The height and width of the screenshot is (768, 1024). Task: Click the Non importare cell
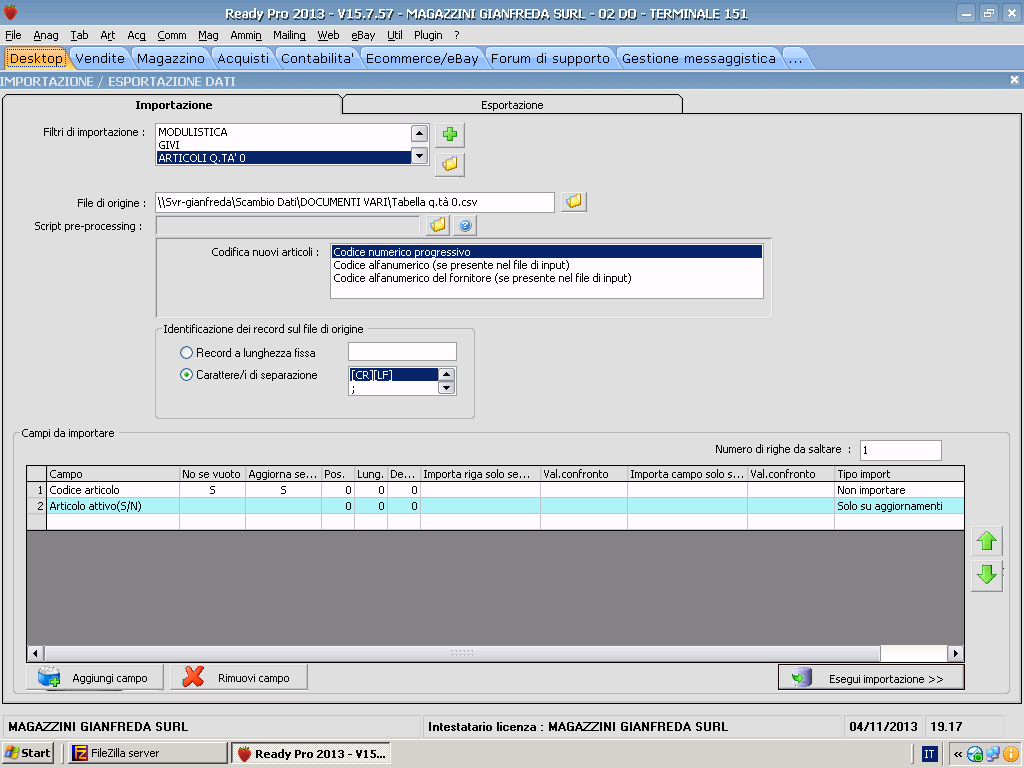(899, 490)
